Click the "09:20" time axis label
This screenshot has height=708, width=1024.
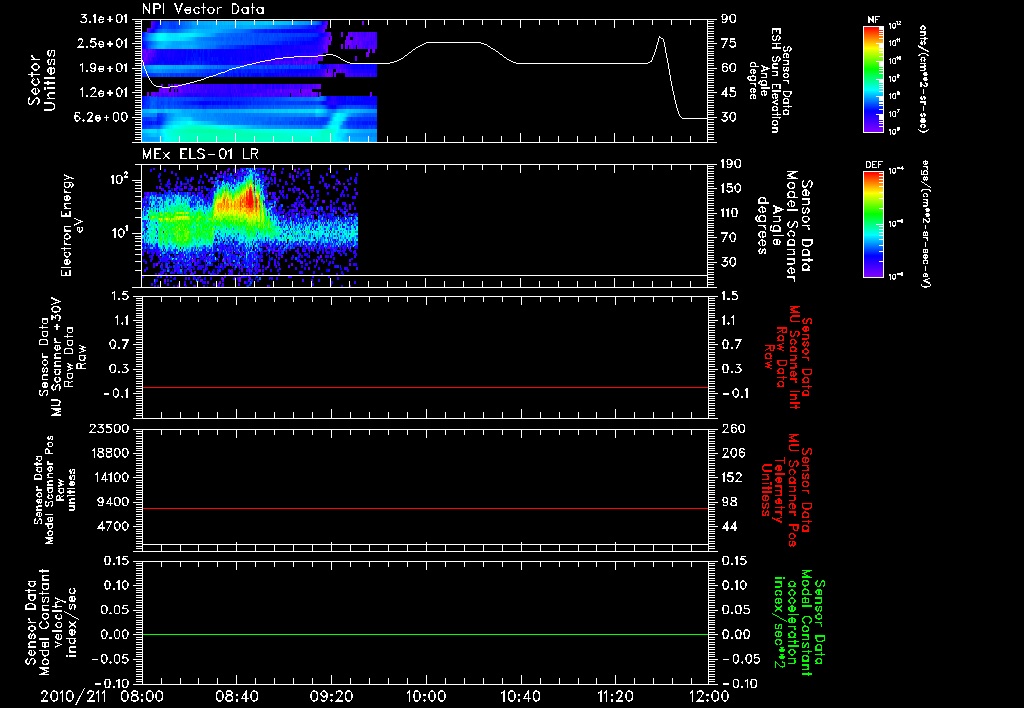(331, 697)
